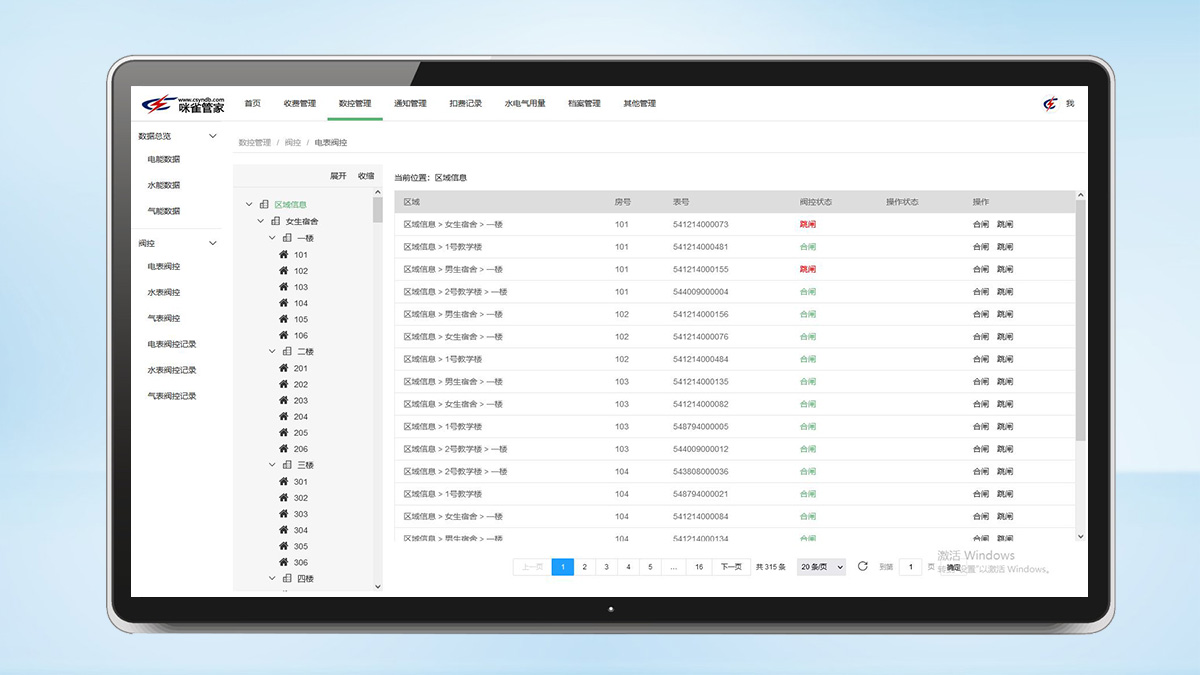Click the 咪雀管家 logo in the header

(x=182, y=104)
